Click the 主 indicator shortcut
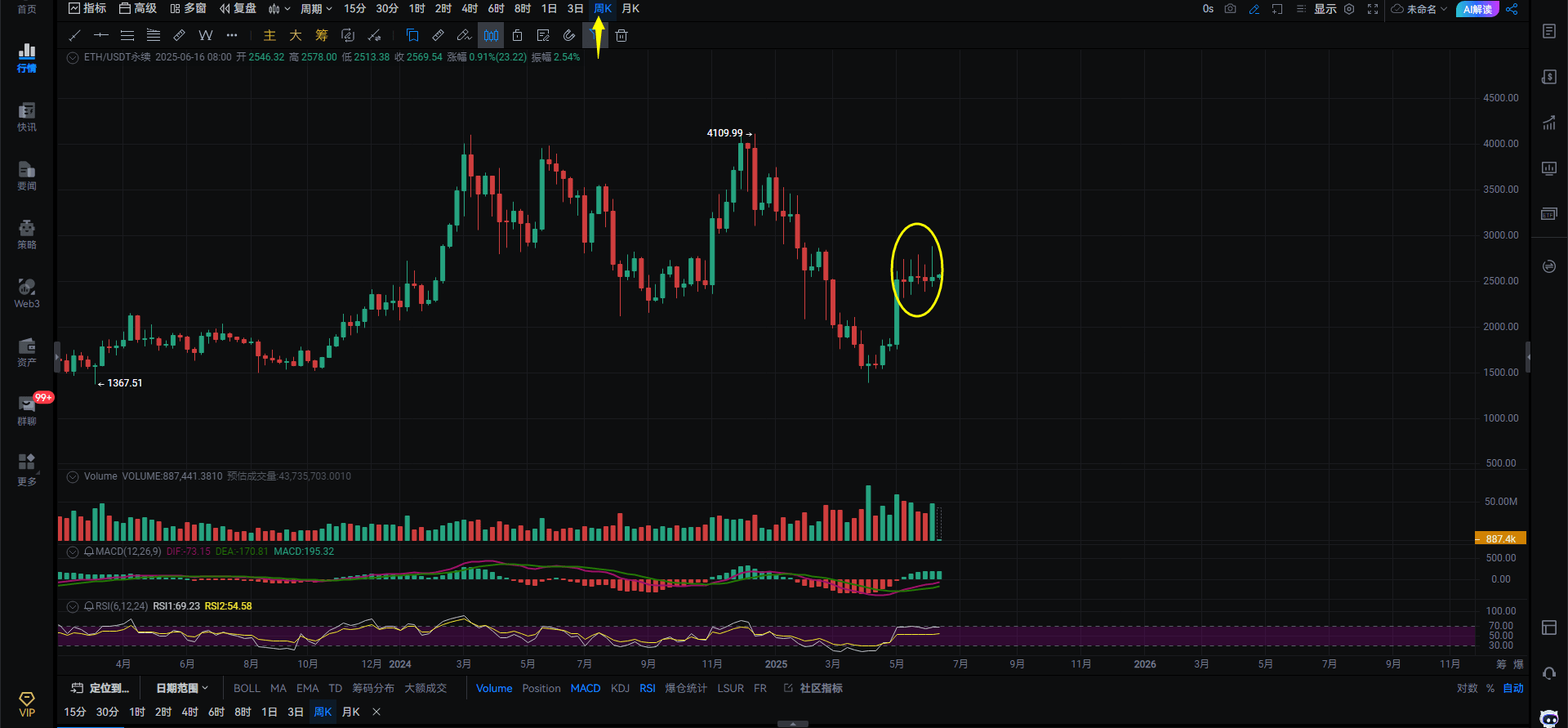Image resolution: width=1568 pixels, height=728 pixels. point(269,35)
